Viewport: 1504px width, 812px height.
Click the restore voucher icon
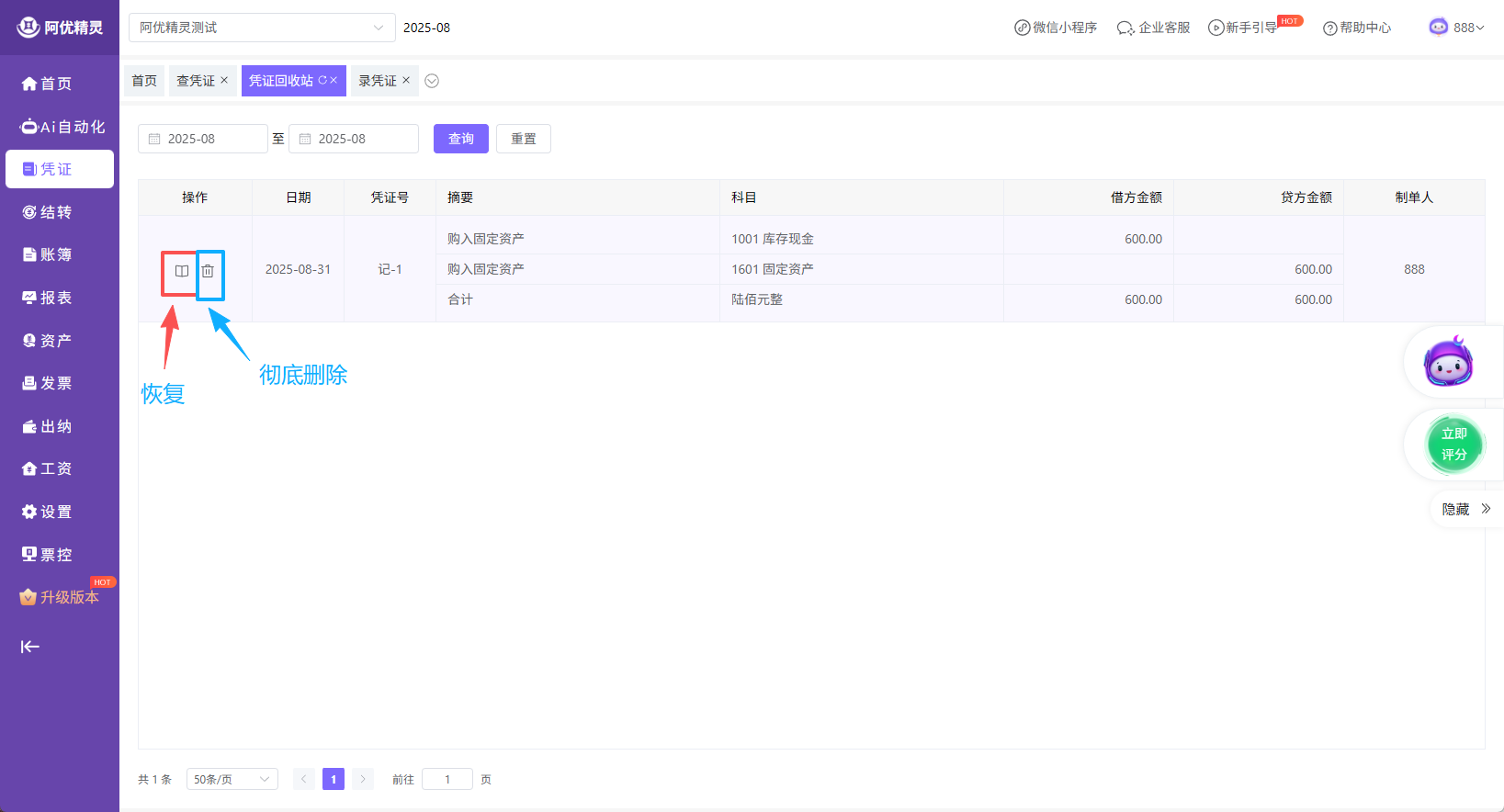181,271
